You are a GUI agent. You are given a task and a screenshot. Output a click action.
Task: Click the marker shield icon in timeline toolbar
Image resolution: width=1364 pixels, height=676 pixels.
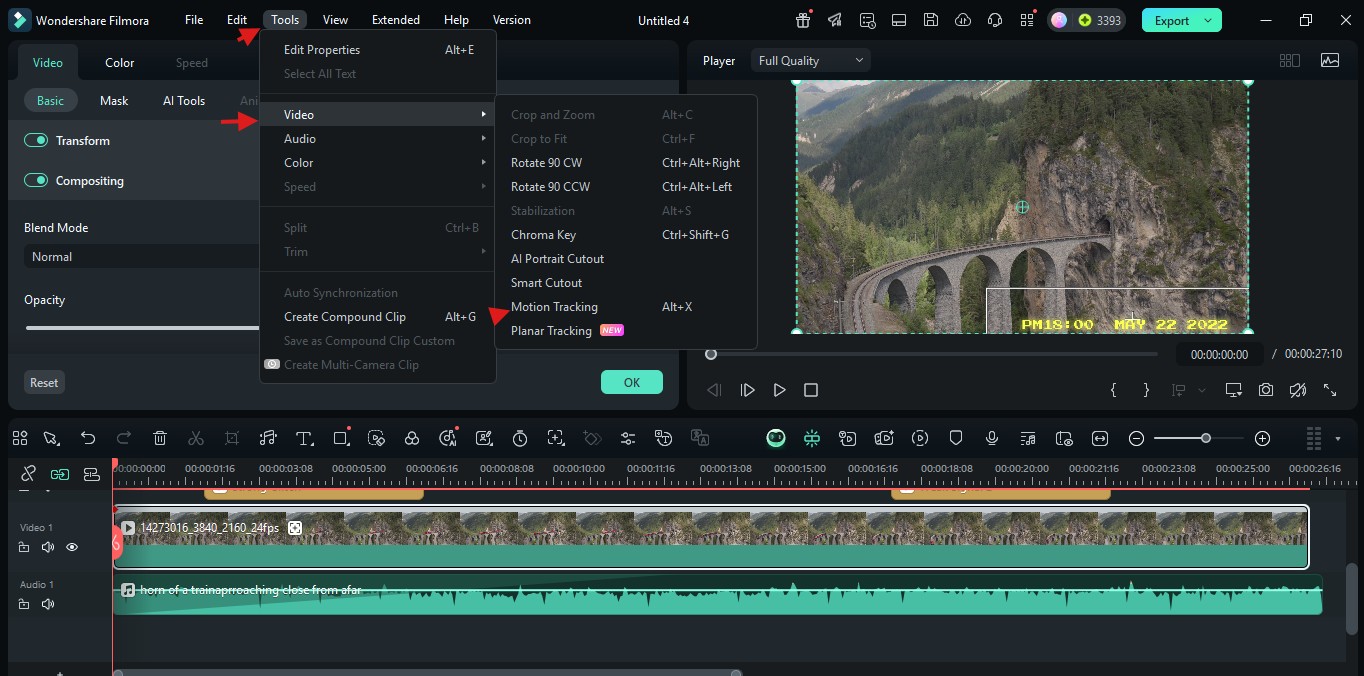pyautogui.click(x=956, y=438)
